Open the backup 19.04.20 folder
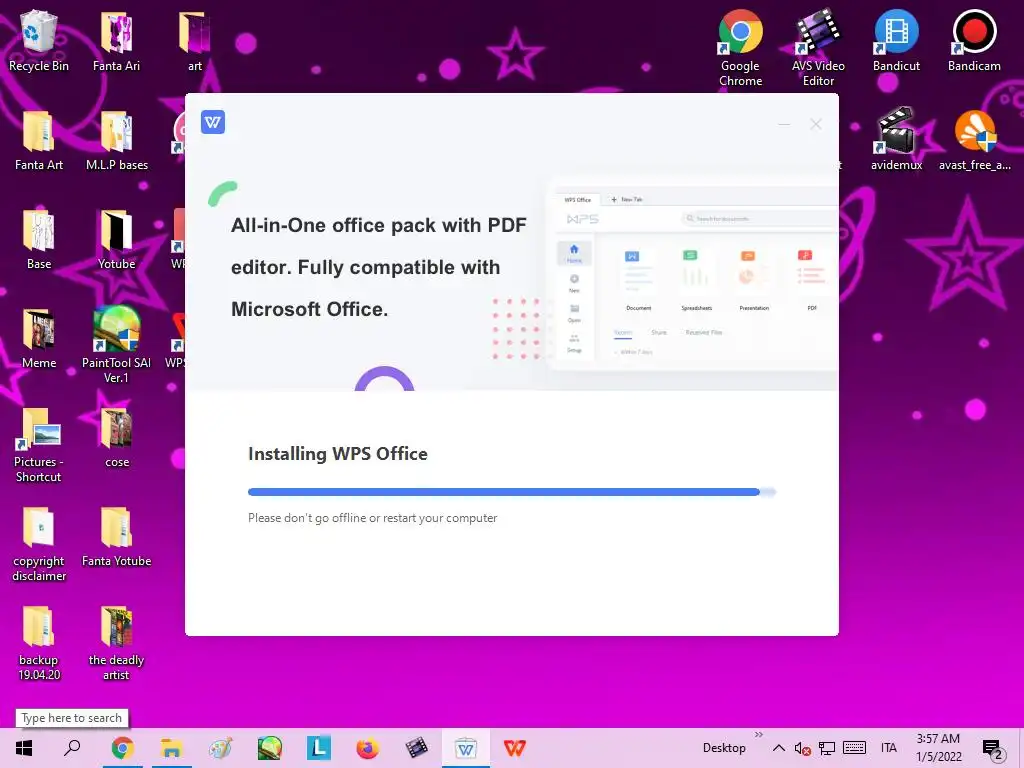The width and height of the screenshot is (1024, 768). (39, 643)
